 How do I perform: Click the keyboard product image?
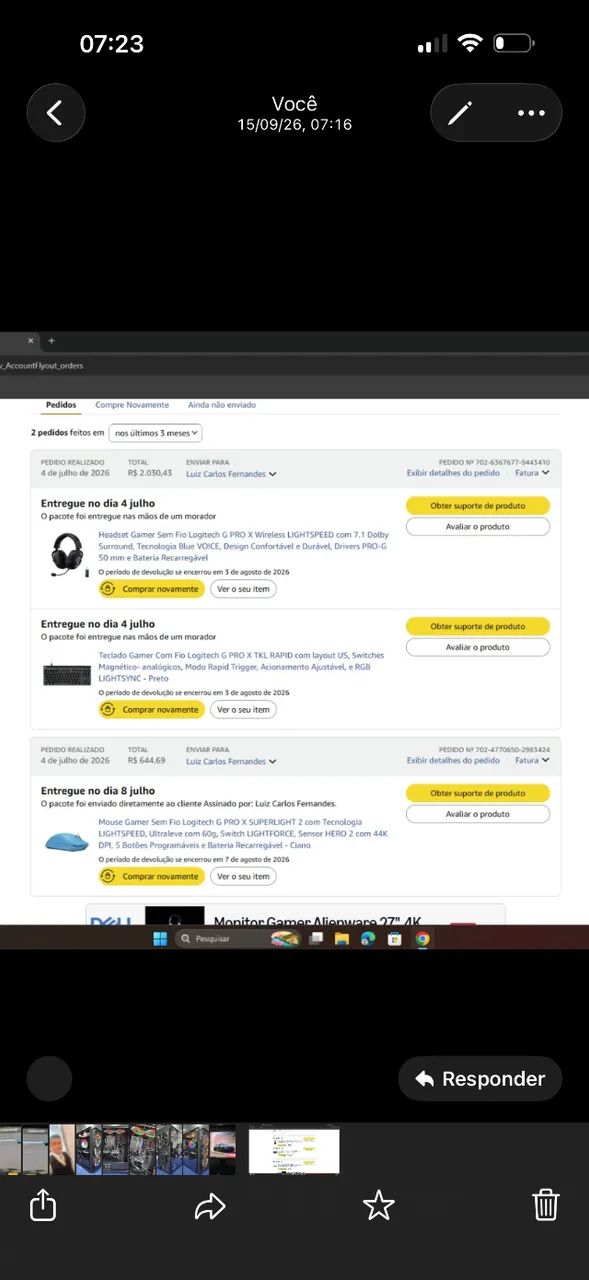click(x=66, y=674)
